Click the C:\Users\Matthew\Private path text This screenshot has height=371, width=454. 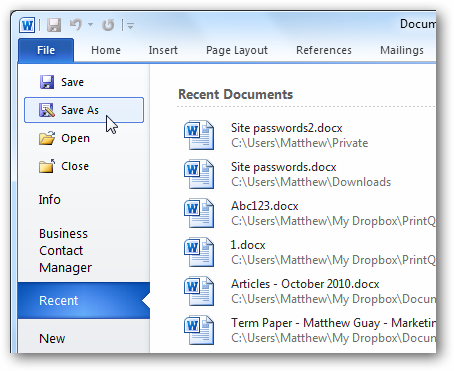point(300,143)
